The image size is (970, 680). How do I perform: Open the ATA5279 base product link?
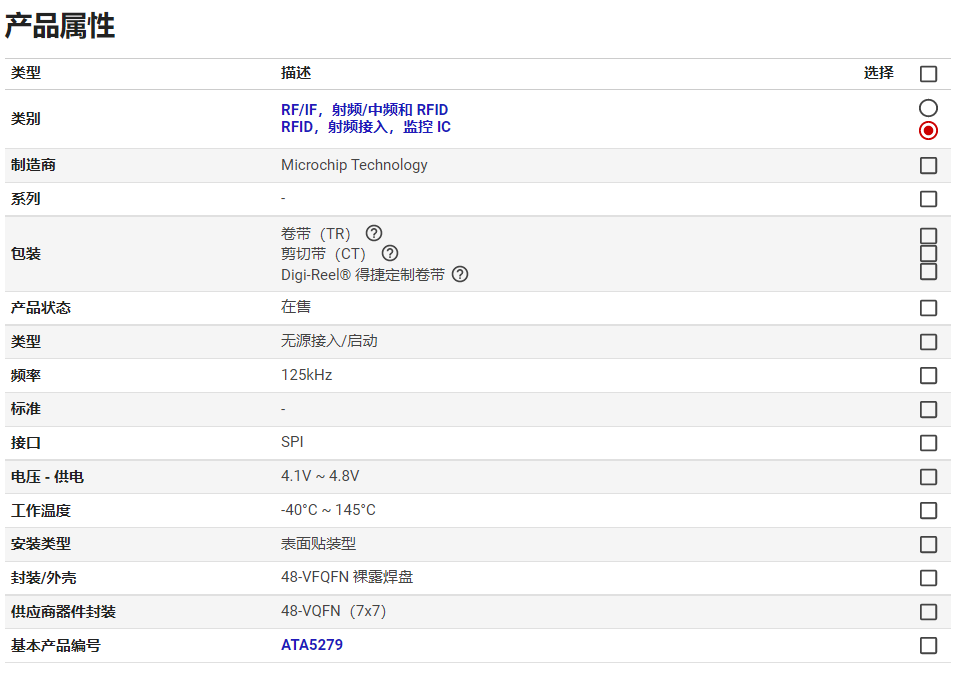tap(312, 645)
